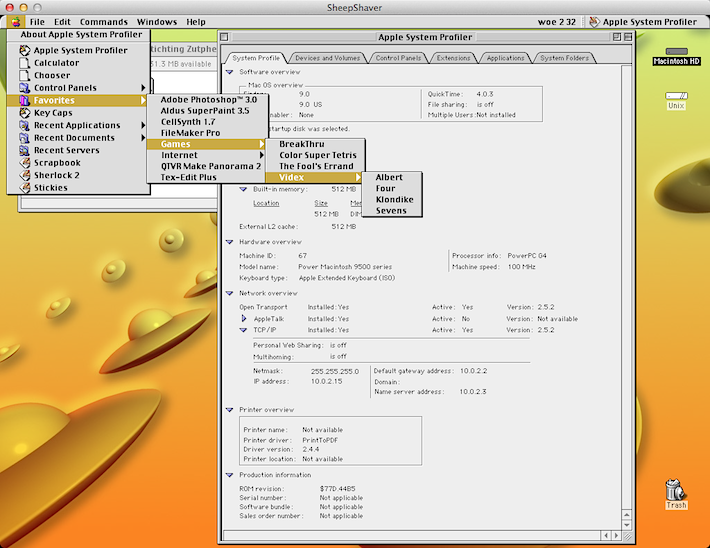The height and width of the screenshot is (548, 710).
Task: Choose Klondike from Videx submenu
Action: pos(392,199)
